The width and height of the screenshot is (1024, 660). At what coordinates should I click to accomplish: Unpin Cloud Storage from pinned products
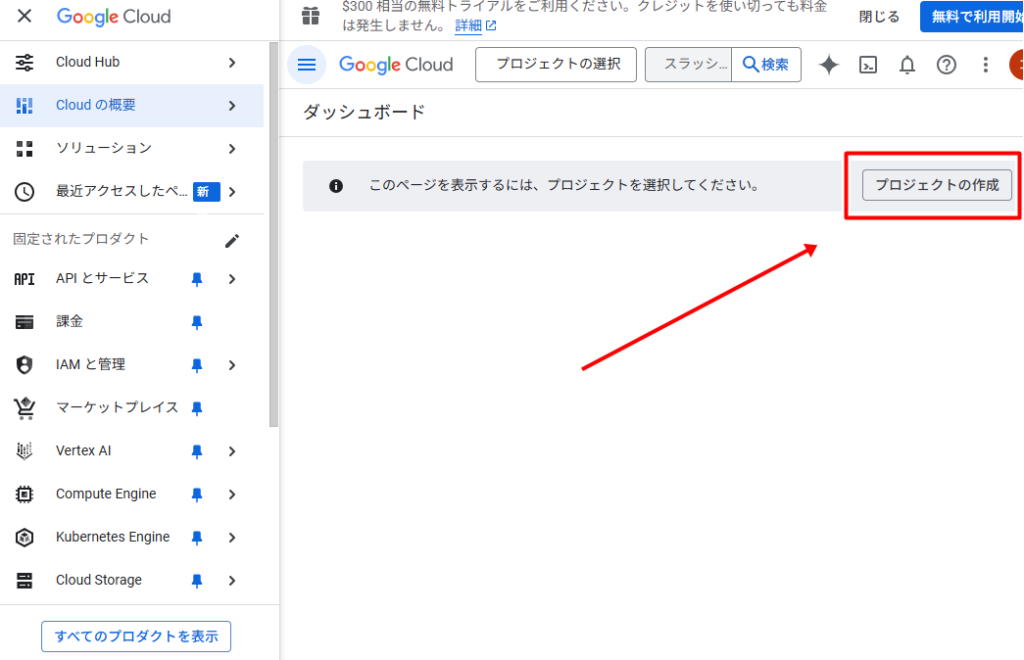(x=197, y=579)
